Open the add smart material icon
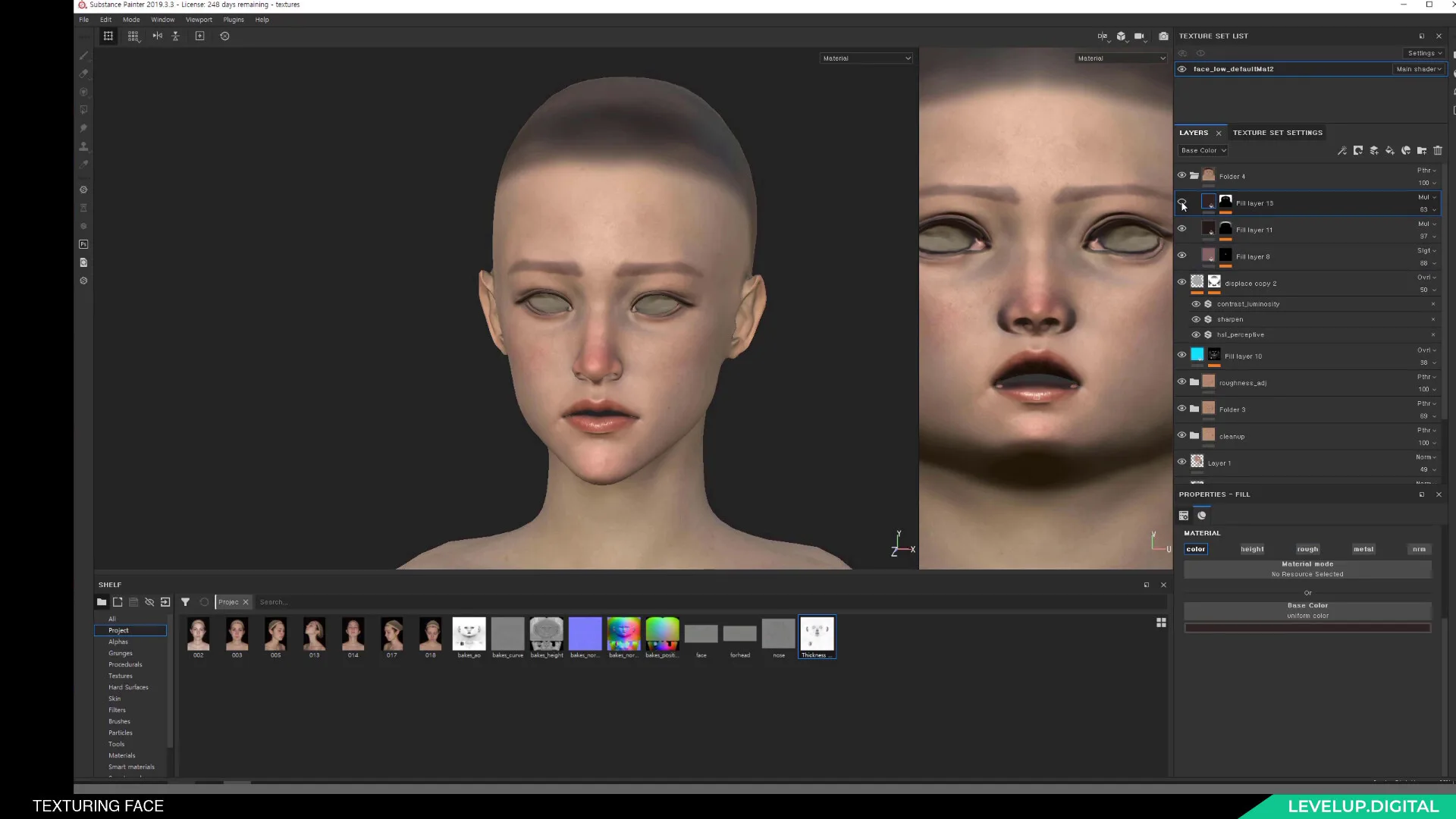The height and width of the screenshot is (819, 1456). (1406, 151)
